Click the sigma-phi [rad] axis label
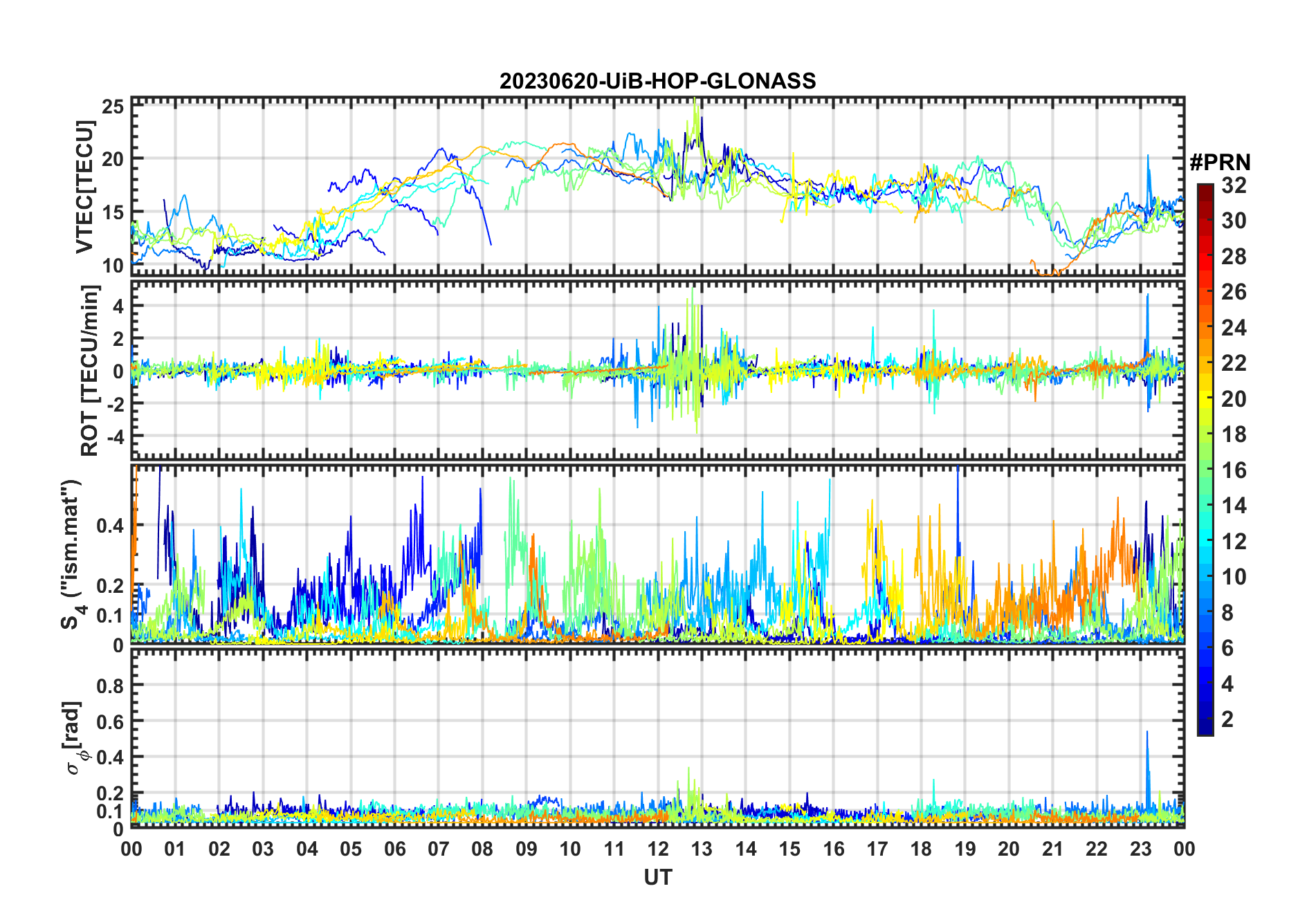The height and width of the screenshot is (920, 1316). pos(73,738)
